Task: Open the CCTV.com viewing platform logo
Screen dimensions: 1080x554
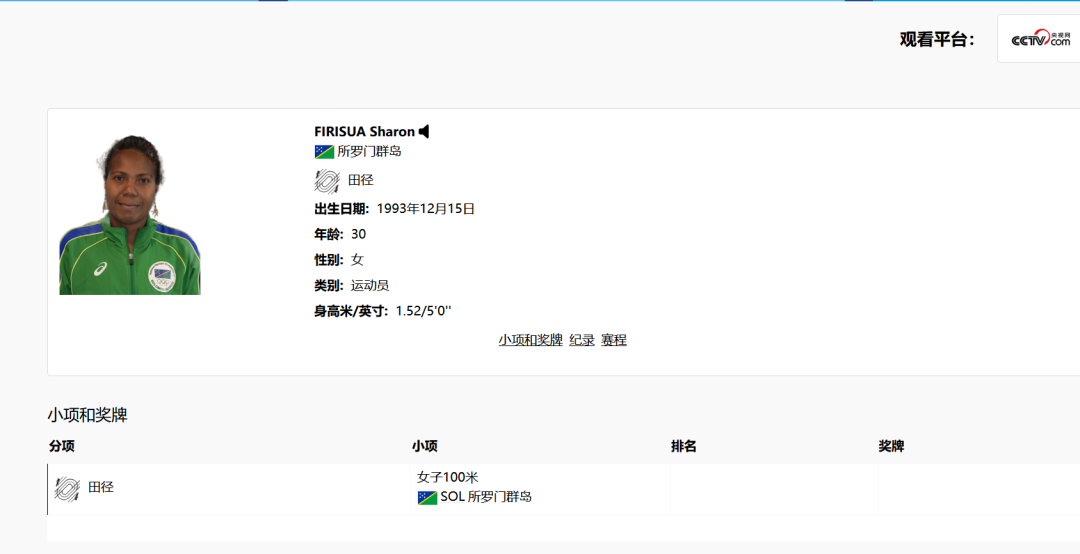Action: coord(1040,39)
